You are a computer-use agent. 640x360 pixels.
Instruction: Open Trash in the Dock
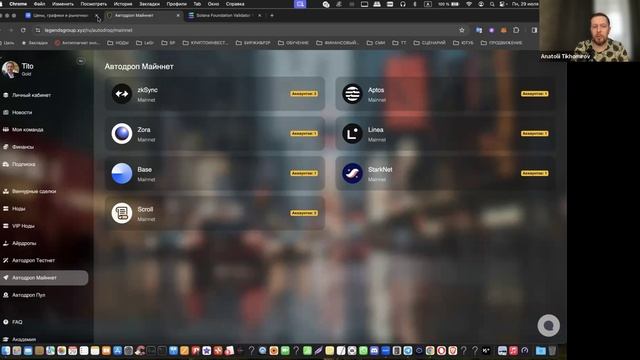[x=552, y=350]
